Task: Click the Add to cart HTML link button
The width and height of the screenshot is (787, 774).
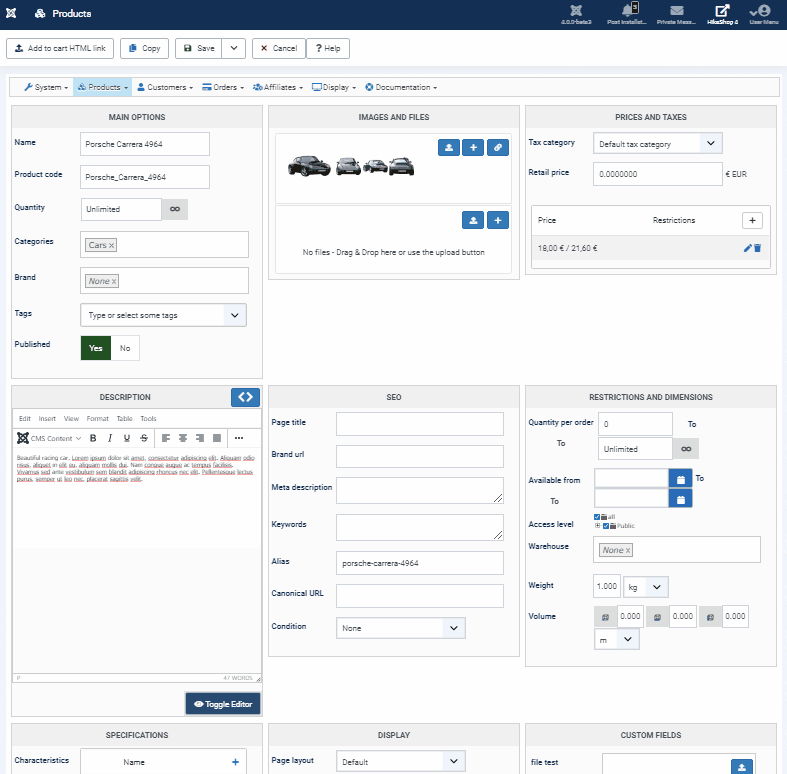Action: [x=60, y=48]
